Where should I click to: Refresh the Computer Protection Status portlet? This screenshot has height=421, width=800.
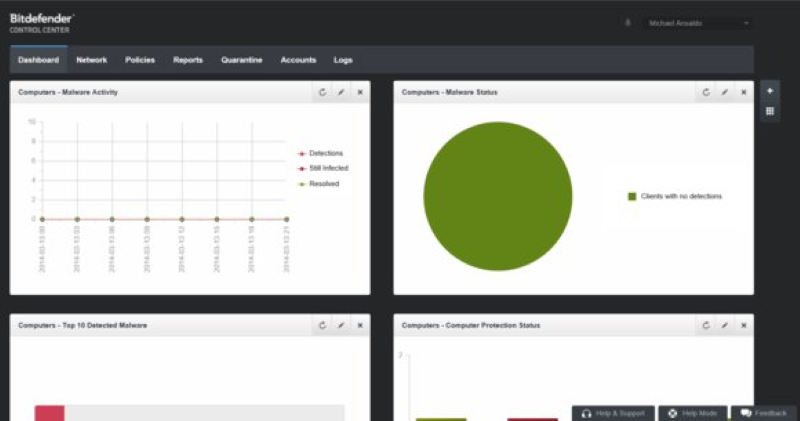coord(706,325)
